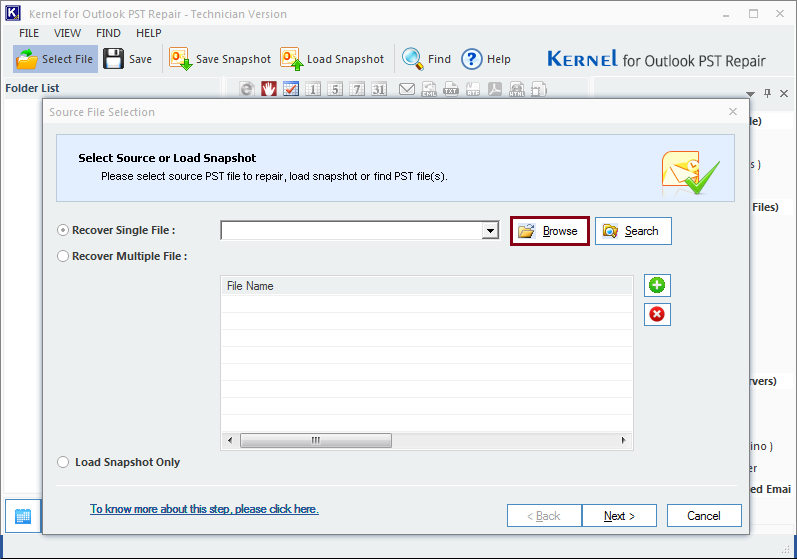Select the 7-day calendar view icon

click(x=357, y=89)
